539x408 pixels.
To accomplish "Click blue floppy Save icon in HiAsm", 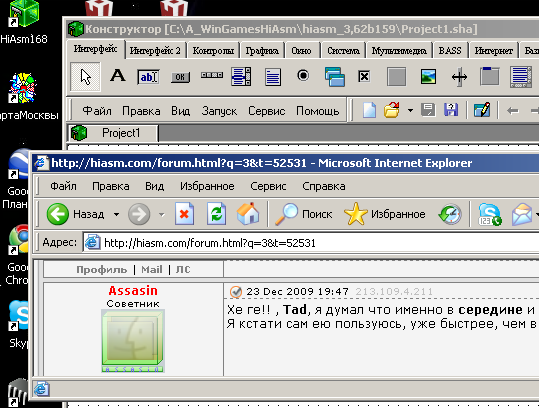I will pyautogui.click(x=451, y=110).
